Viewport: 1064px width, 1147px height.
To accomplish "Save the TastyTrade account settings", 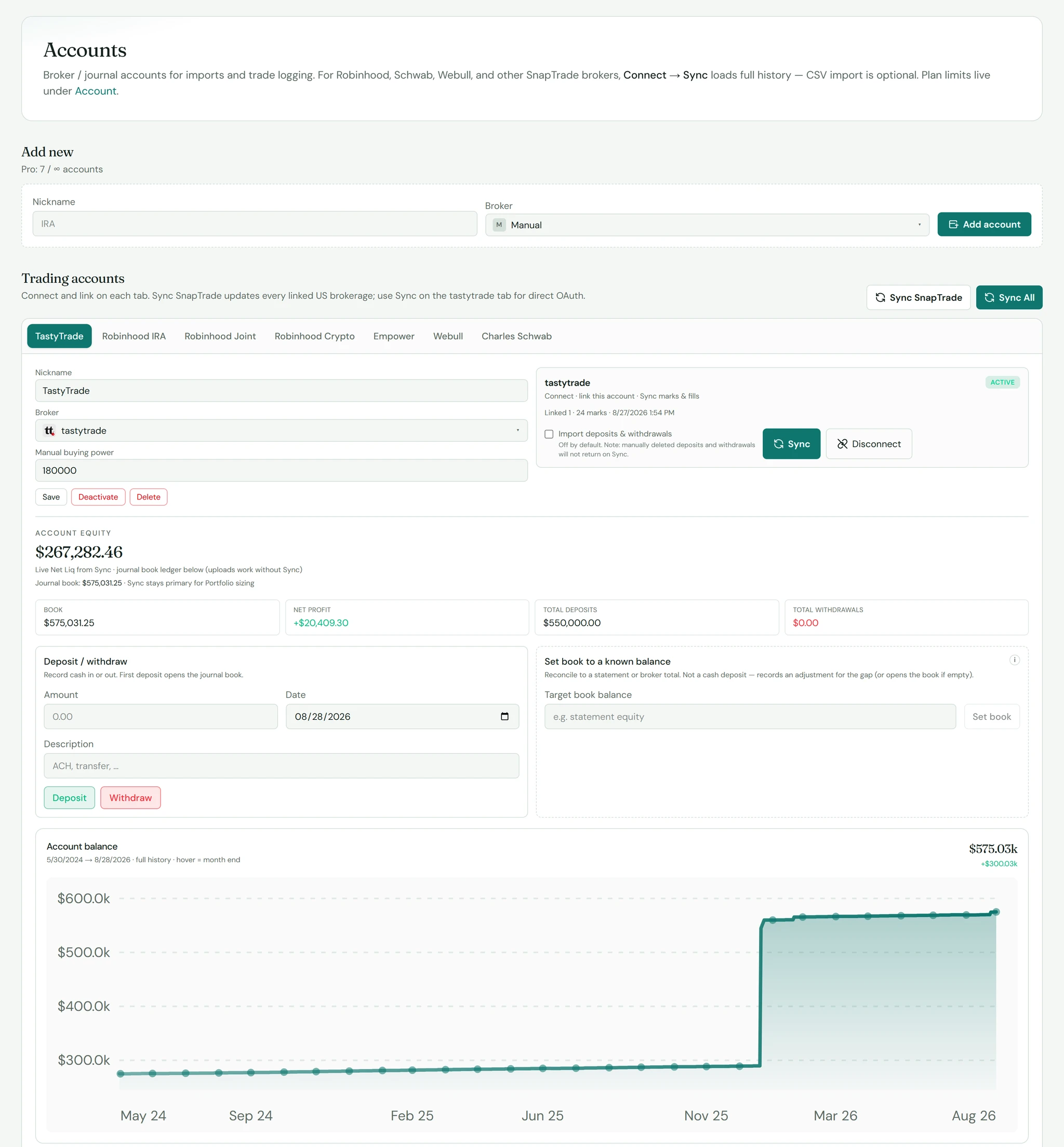I will click(x=51, y=497).
